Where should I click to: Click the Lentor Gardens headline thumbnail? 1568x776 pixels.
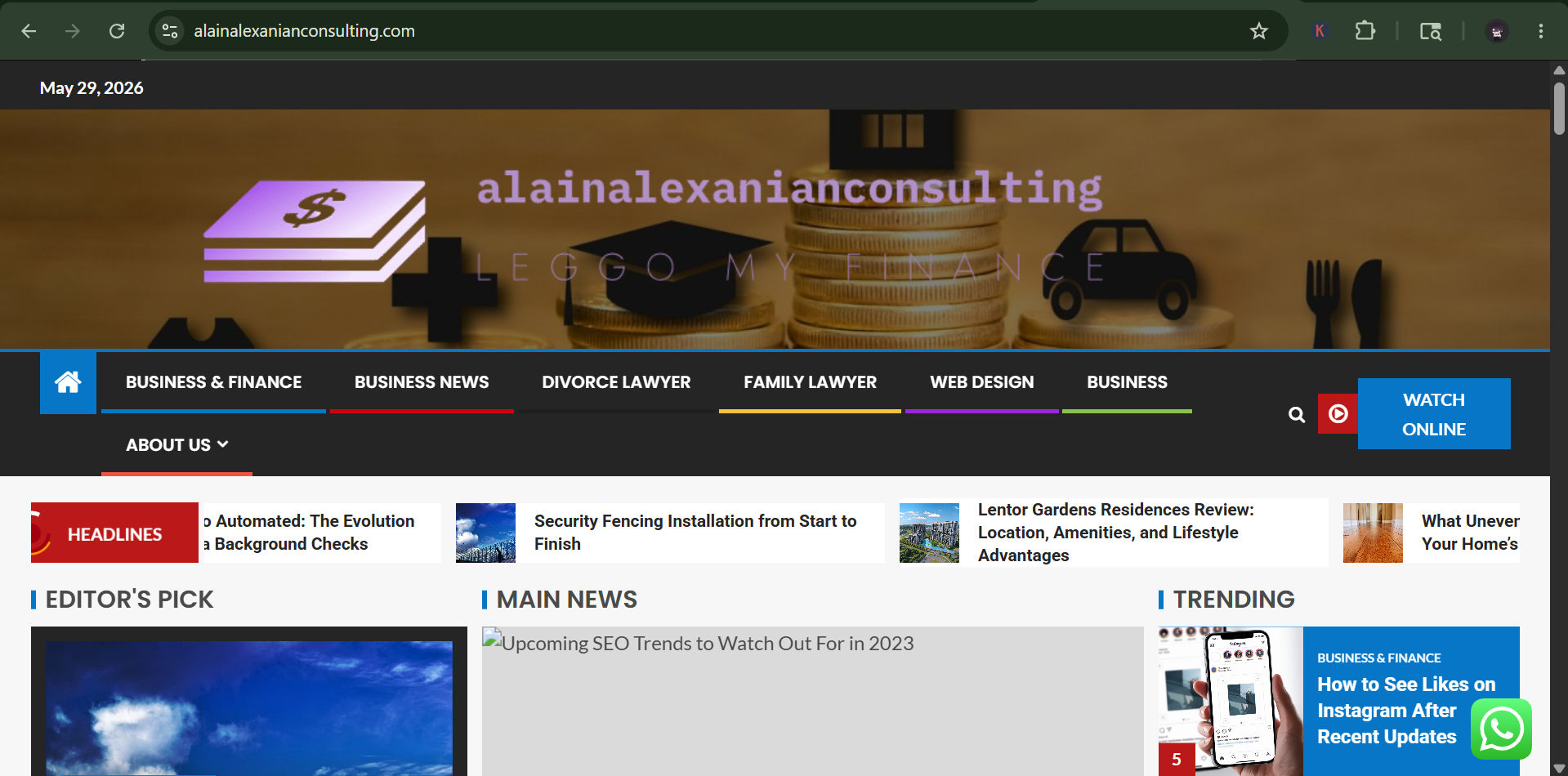pos(929,533)
